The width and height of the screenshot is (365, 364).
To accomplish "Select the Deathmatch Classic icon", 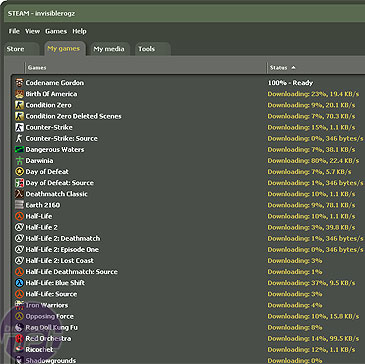I will coord(20,194).
